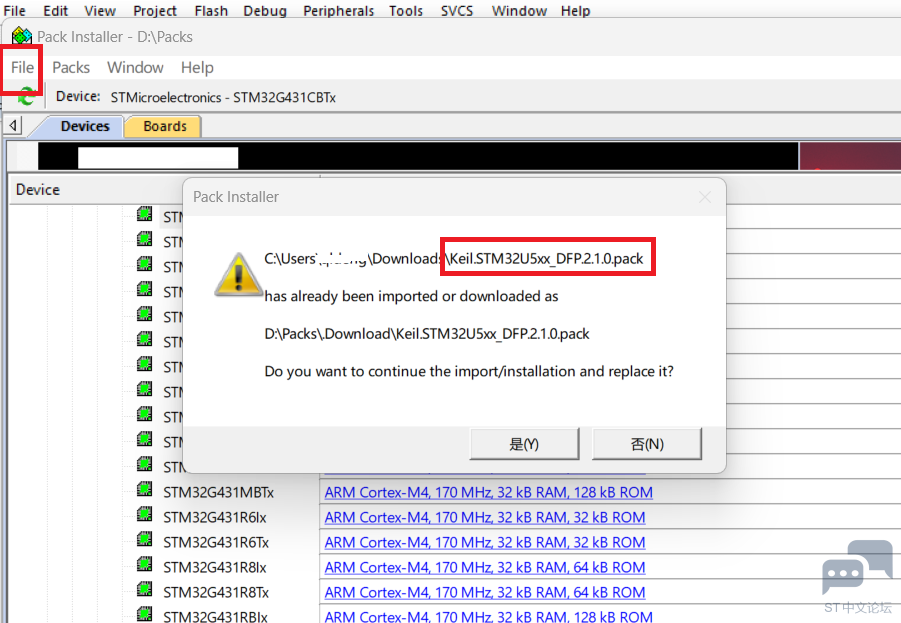Image resolution: width=901 pixels, height=623 pixels.
Task: Open summary link for STM32G431R6Tx
Action: (x=485, y=543)
